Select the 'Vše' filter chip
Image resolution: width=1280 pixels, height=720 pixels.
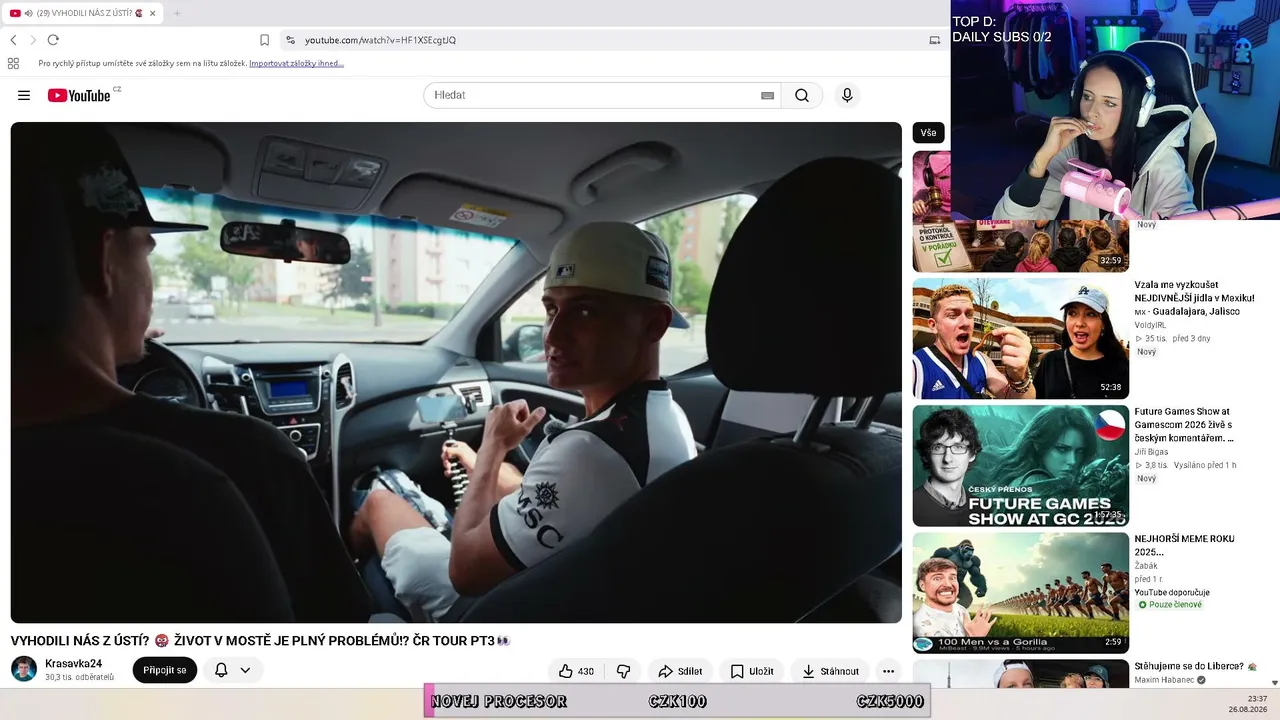click(x=928, y=133)
